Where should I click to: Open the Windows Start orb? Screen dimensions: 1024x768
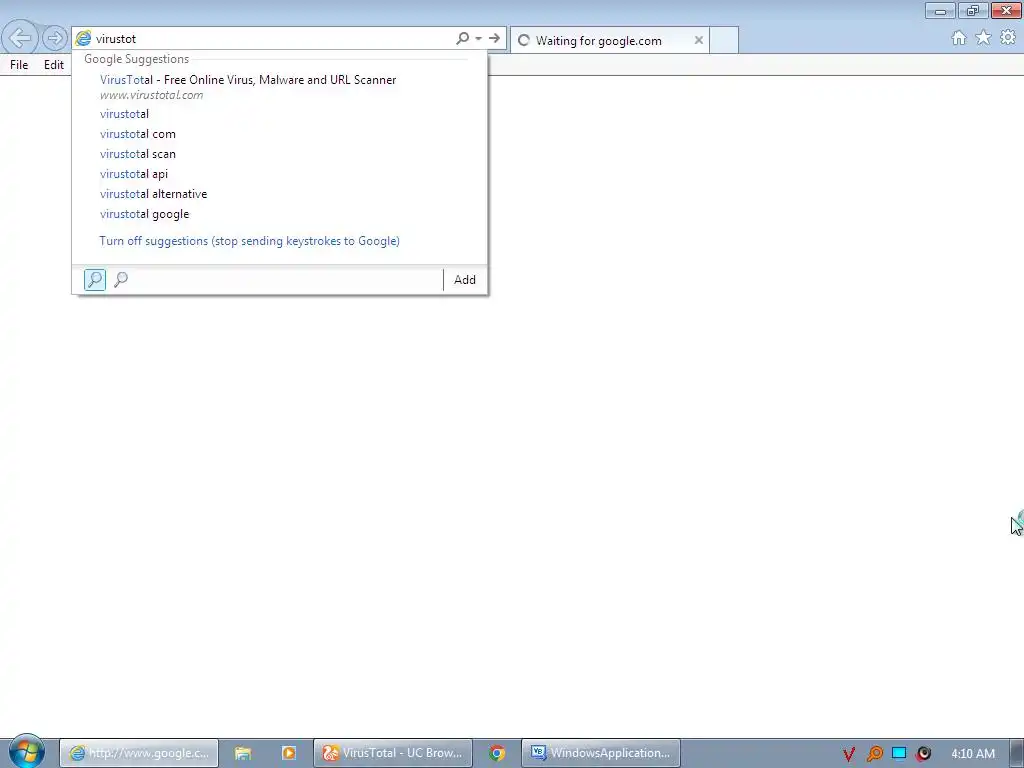[27, 751]
